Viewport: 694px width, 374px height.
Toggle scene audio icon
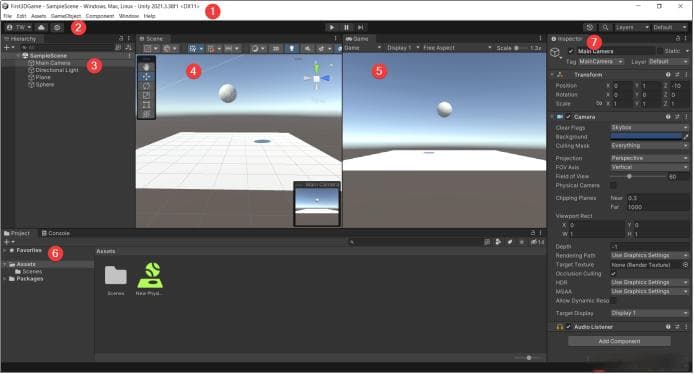(x=307, y=48)
